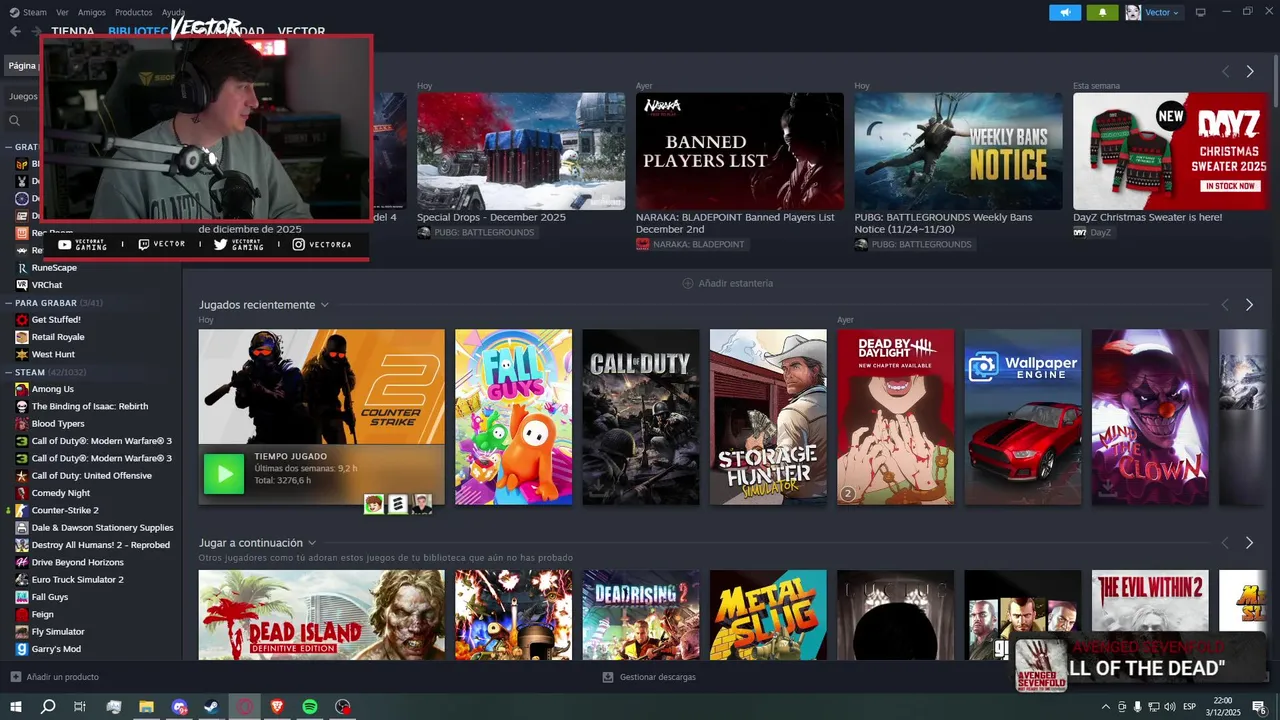Go back with the navigation arrow
Screen dimensions: 1280x720
(x=14, y=31)
